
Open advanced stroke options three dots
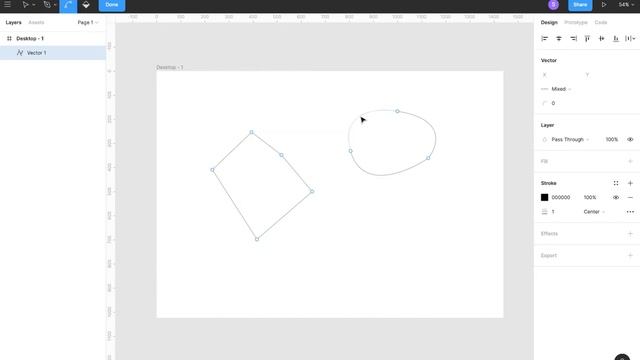[630, 212]
